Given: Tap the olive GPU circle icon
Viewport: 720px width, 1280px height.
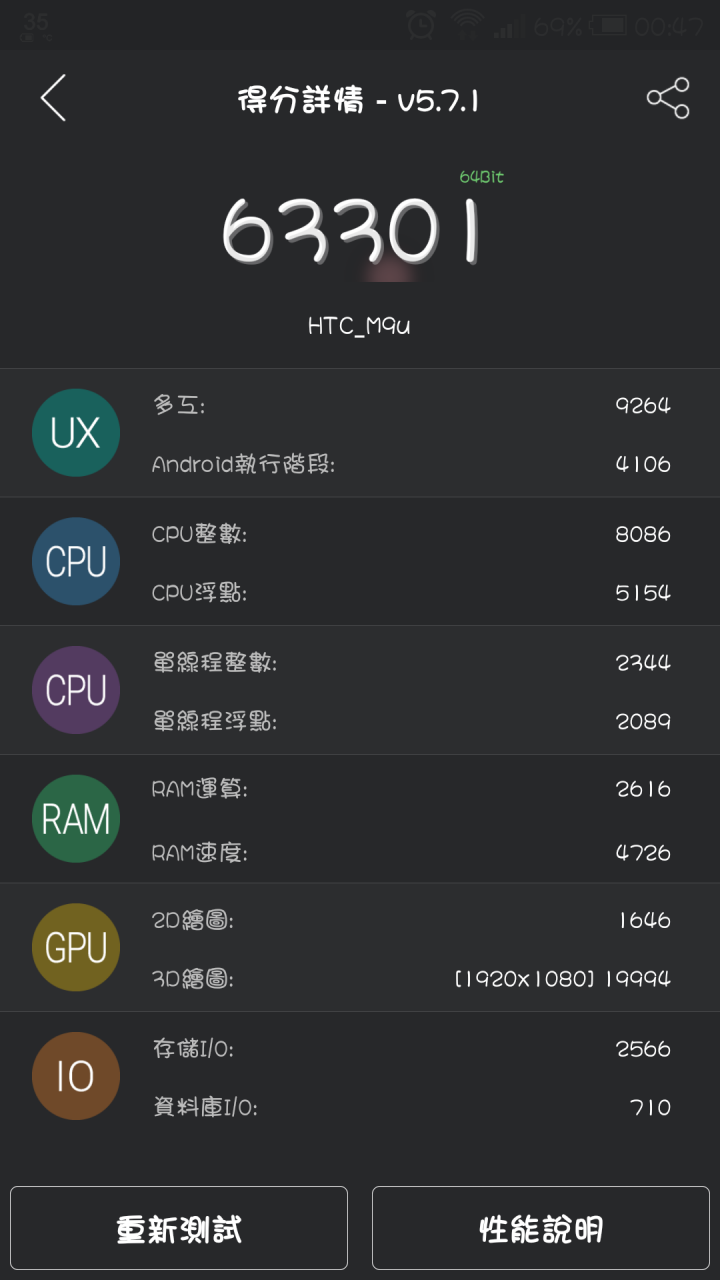Looking at the screenshot, I should [76, 947].
